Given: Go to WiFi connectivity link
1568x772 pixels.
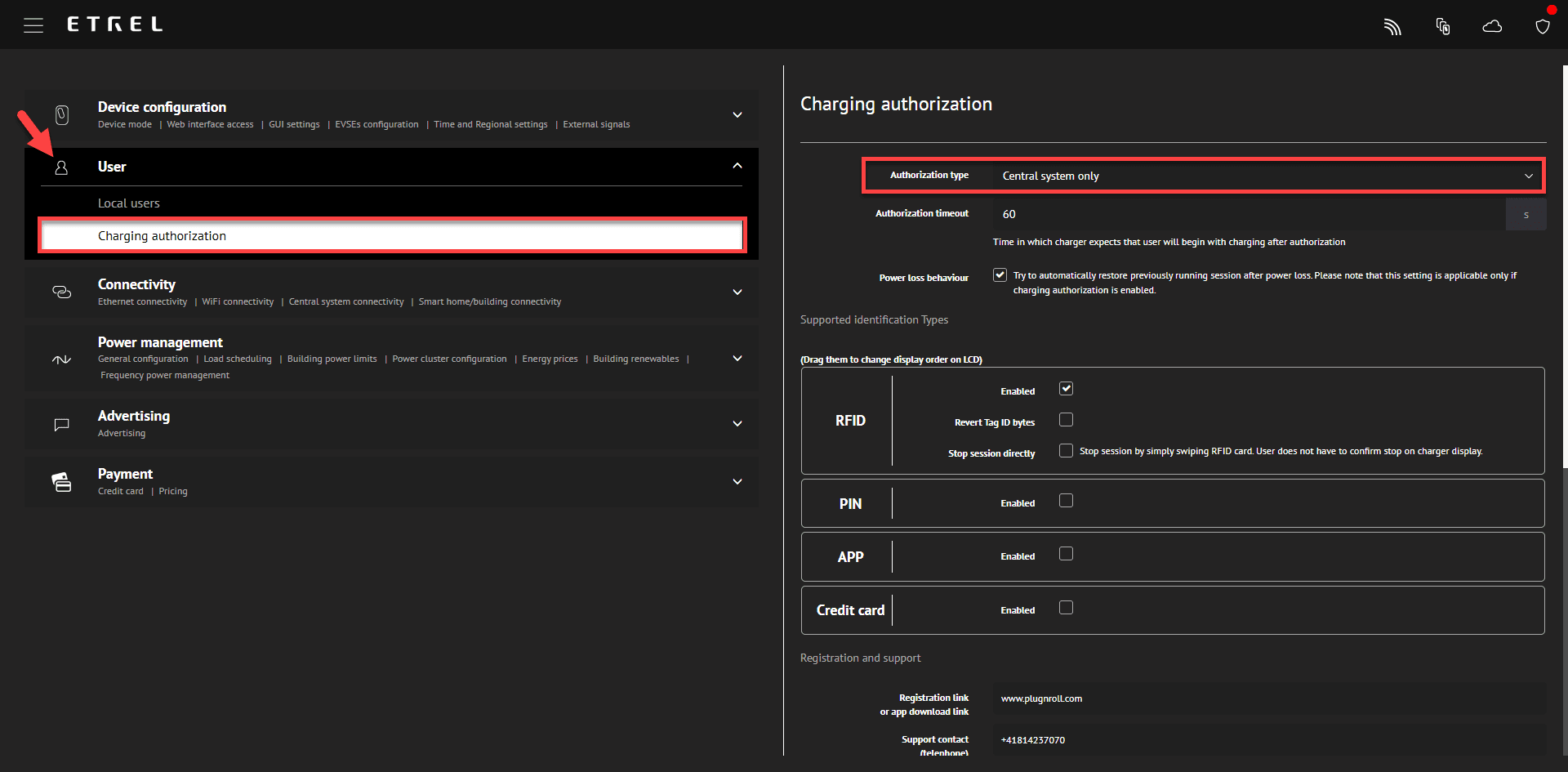Looking at the screenshot, I should coord(238,302).
